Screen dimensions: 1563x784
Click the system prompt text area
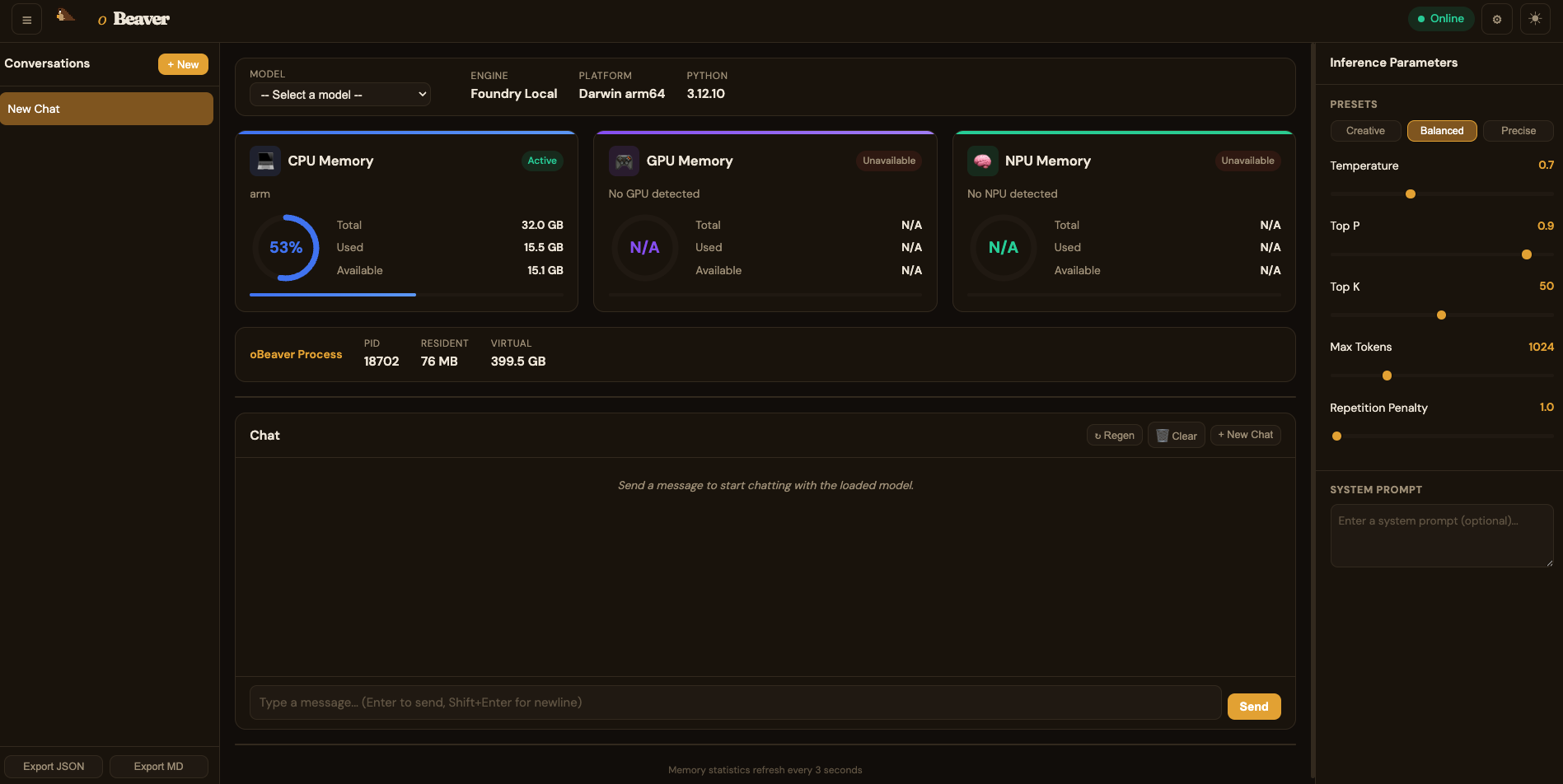pyautogui.click(x=1441, y=535)
